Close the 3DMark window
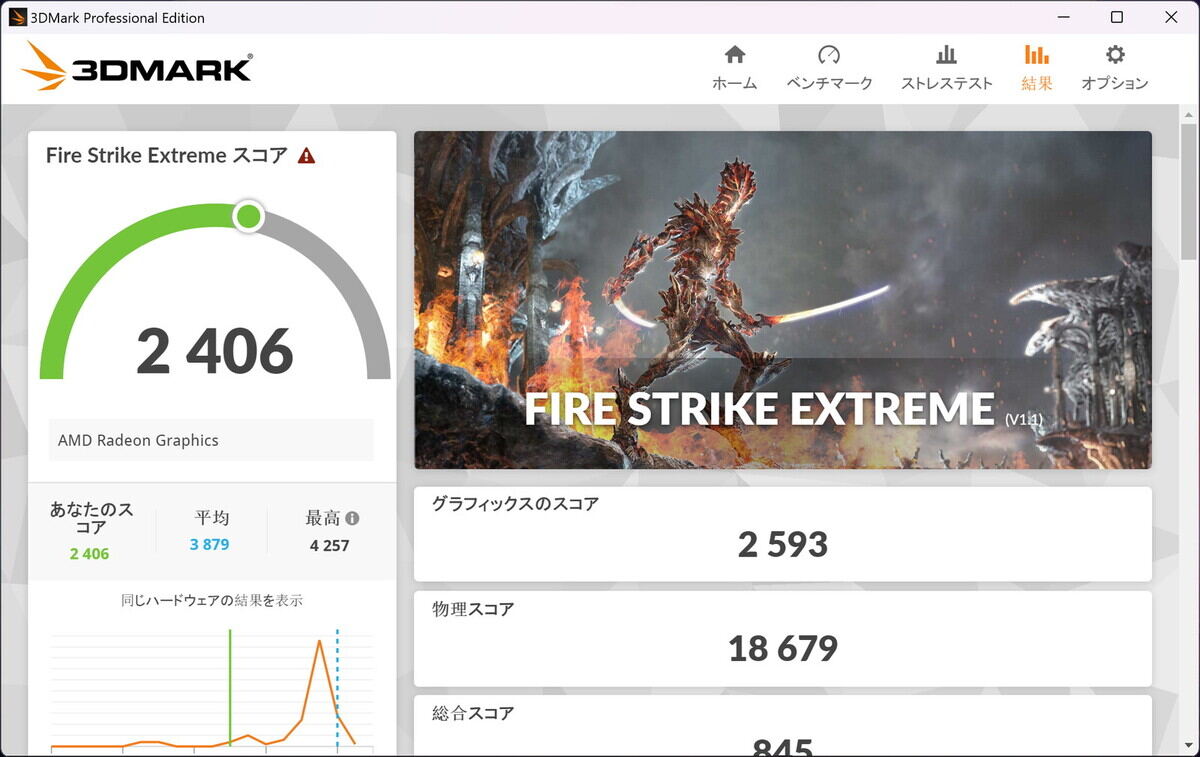Image resolution: width=1200 pixels, height=757 pixels. pyautogui.click(x=1171, y=17)
